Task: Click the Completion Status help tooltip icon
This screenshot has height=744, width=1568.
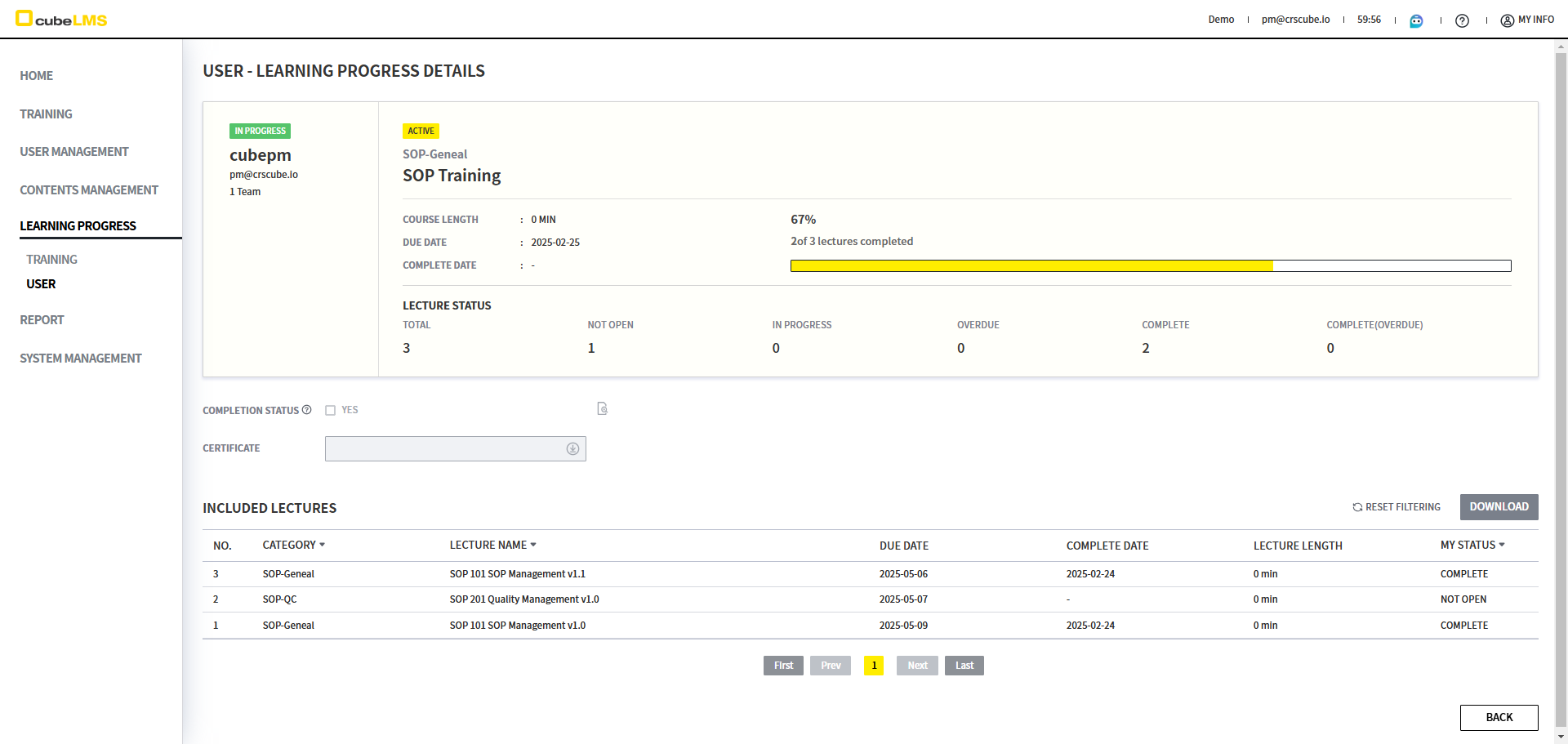Action: (307, 410)
